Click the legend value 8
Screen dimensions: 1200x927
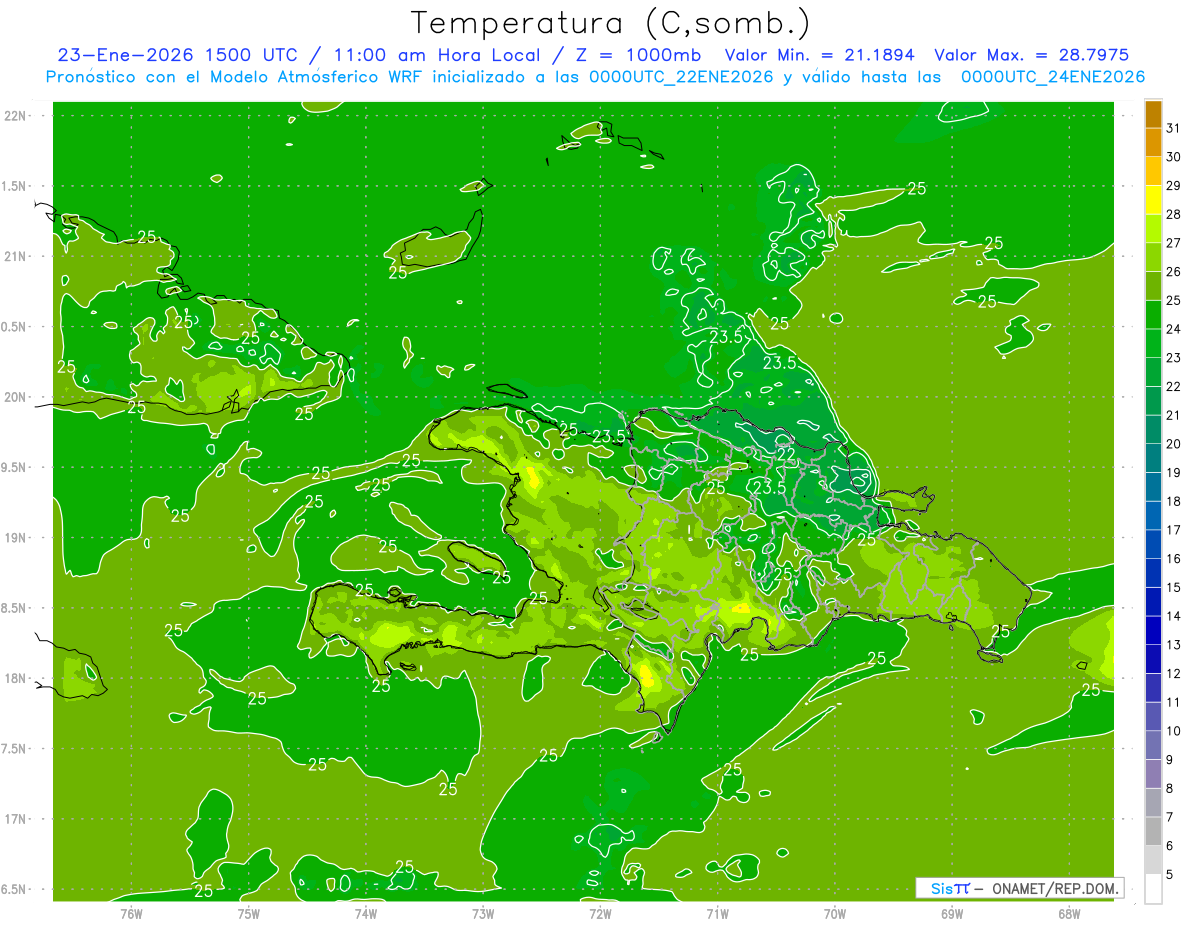1170,788
